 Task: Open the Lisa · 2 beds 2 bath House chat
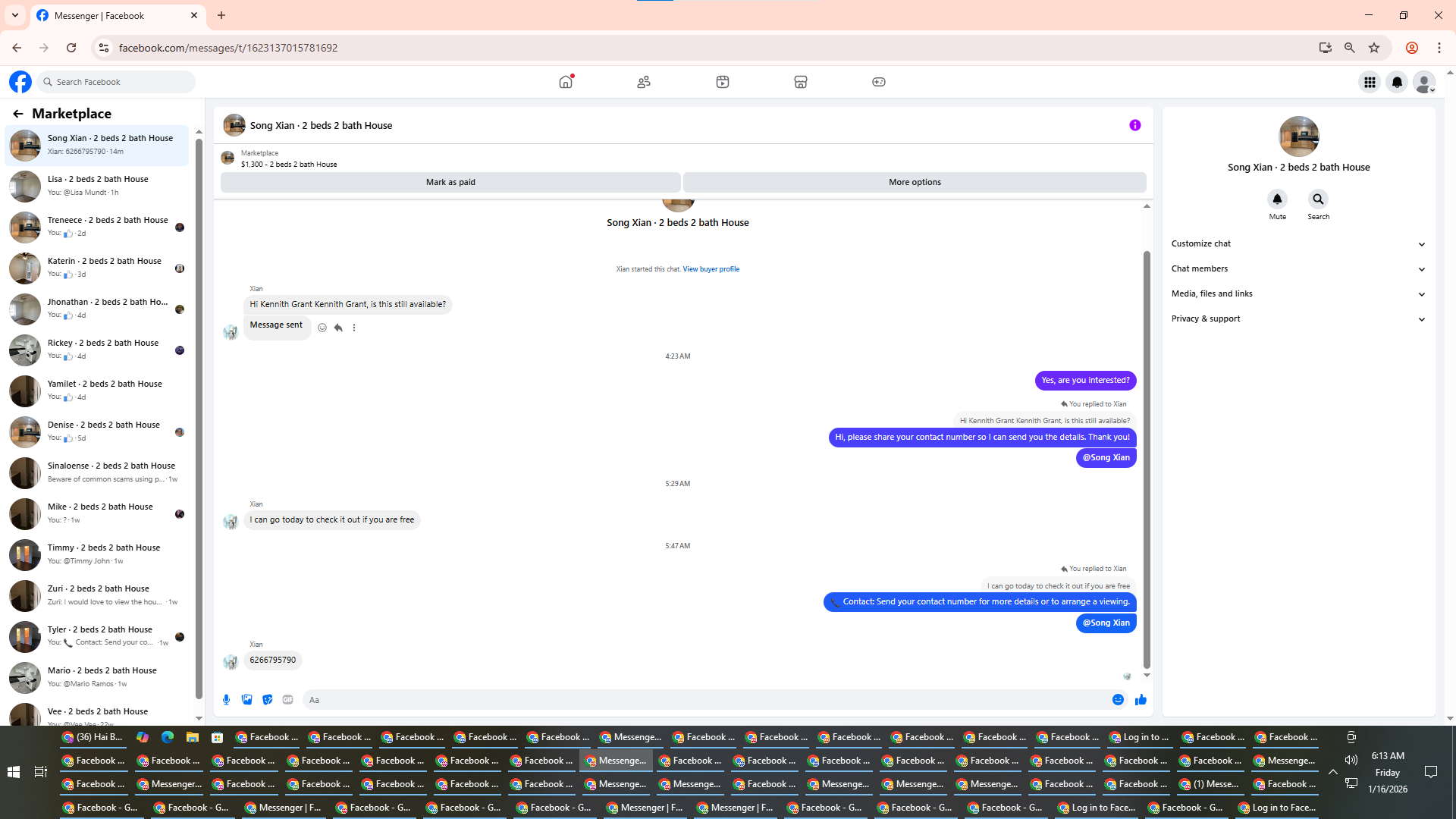[x=99, y=186]
